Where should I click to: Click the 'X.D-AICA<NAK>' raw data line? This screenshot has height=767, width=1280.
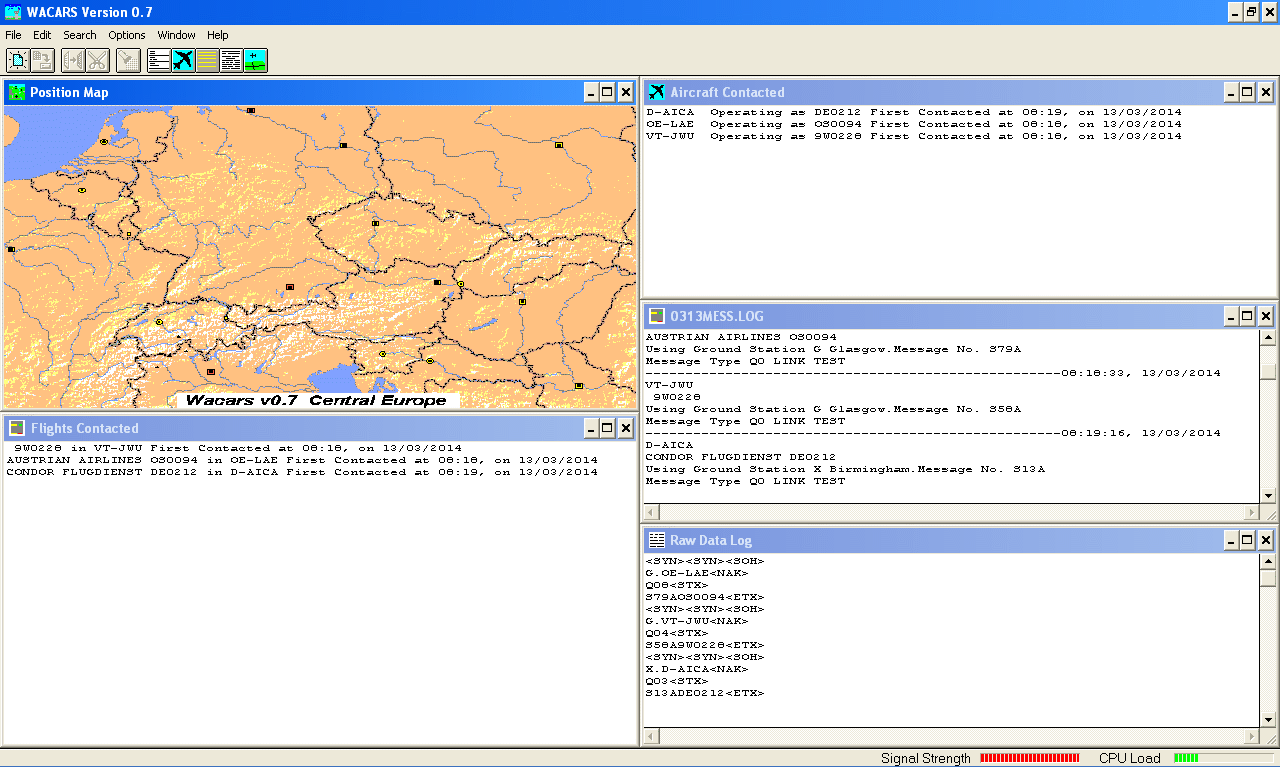(x=697, y=669)
